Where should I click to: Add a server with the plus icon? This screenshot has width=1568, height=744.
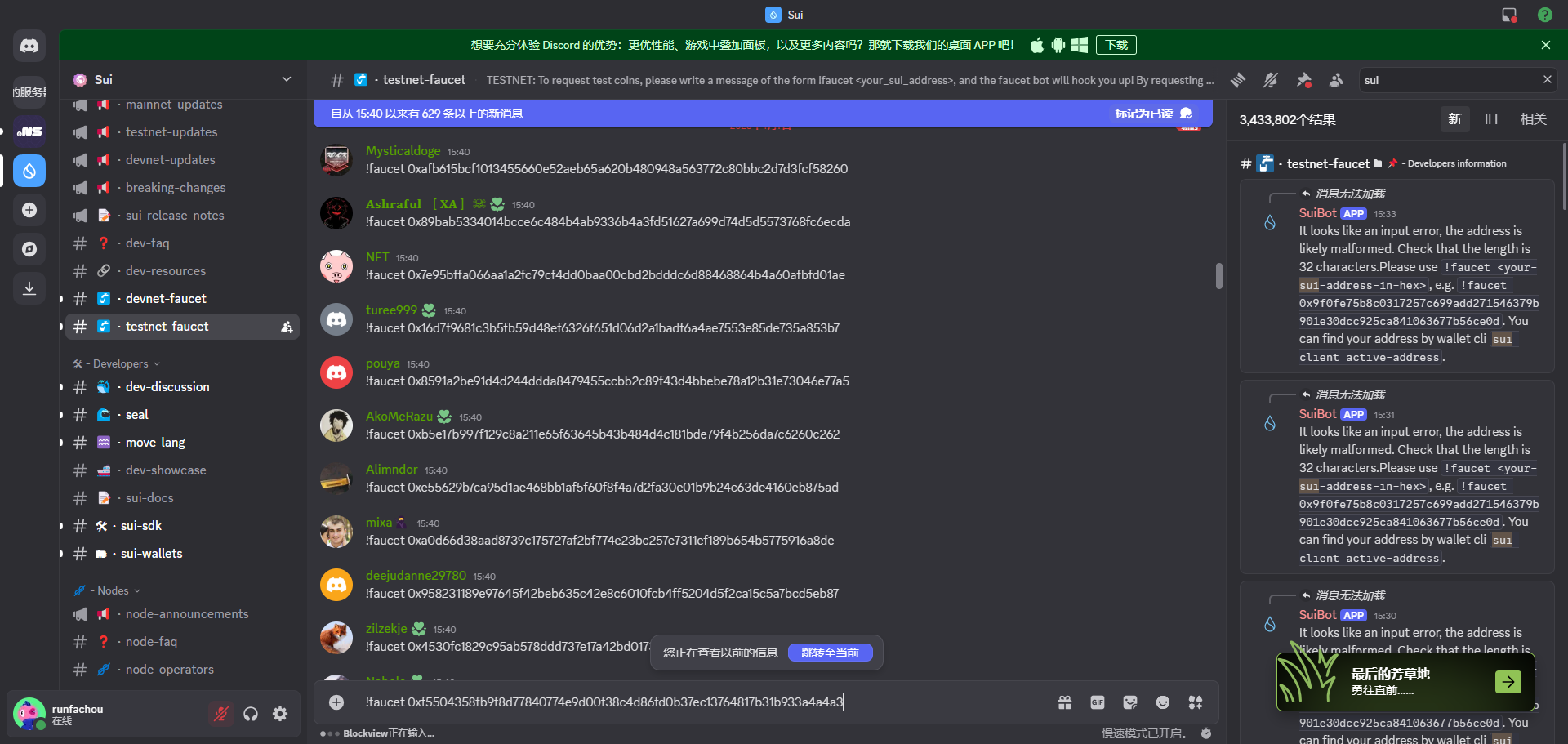pyautogui.click(x=29, y=210)
